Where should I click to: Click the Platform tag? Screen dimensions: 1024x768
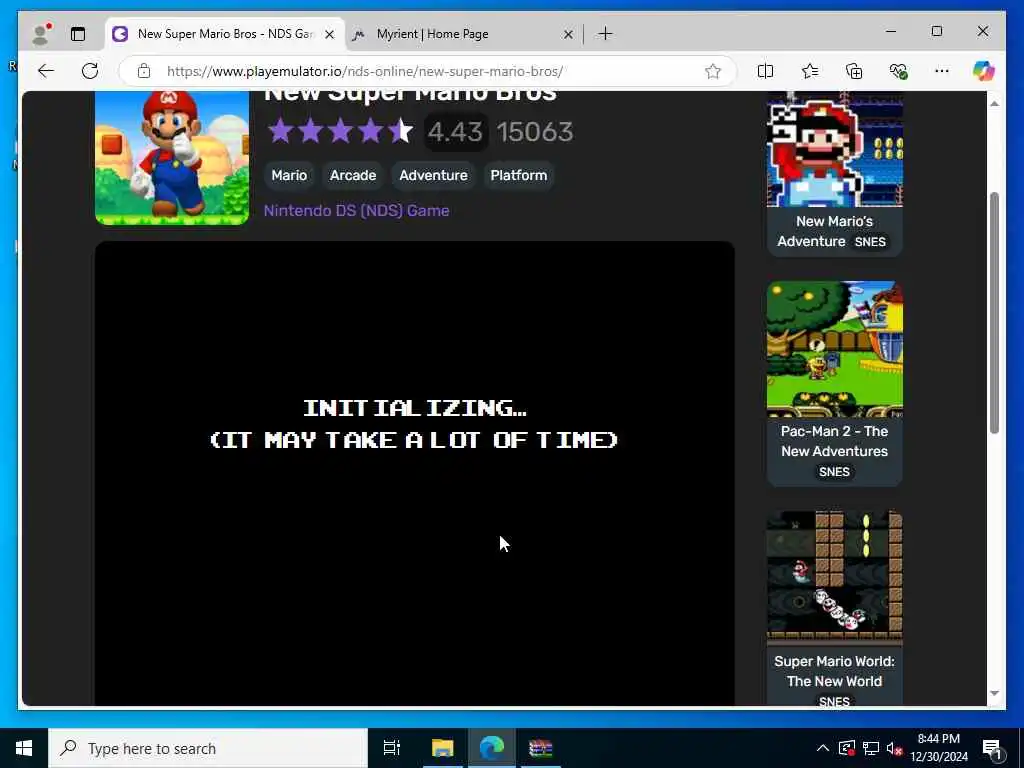coord(519,175)
